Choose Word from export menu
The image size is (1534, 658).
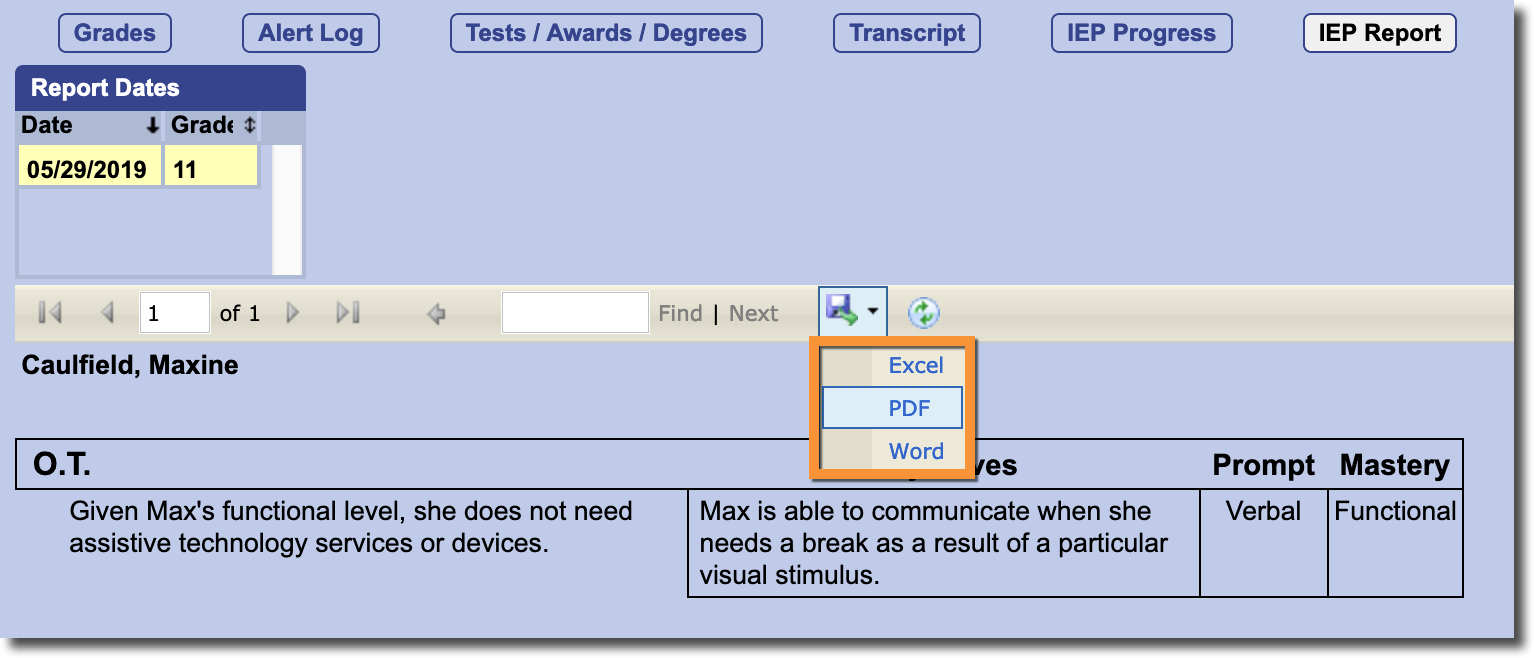pyautogui.click(x=916, y=451)
